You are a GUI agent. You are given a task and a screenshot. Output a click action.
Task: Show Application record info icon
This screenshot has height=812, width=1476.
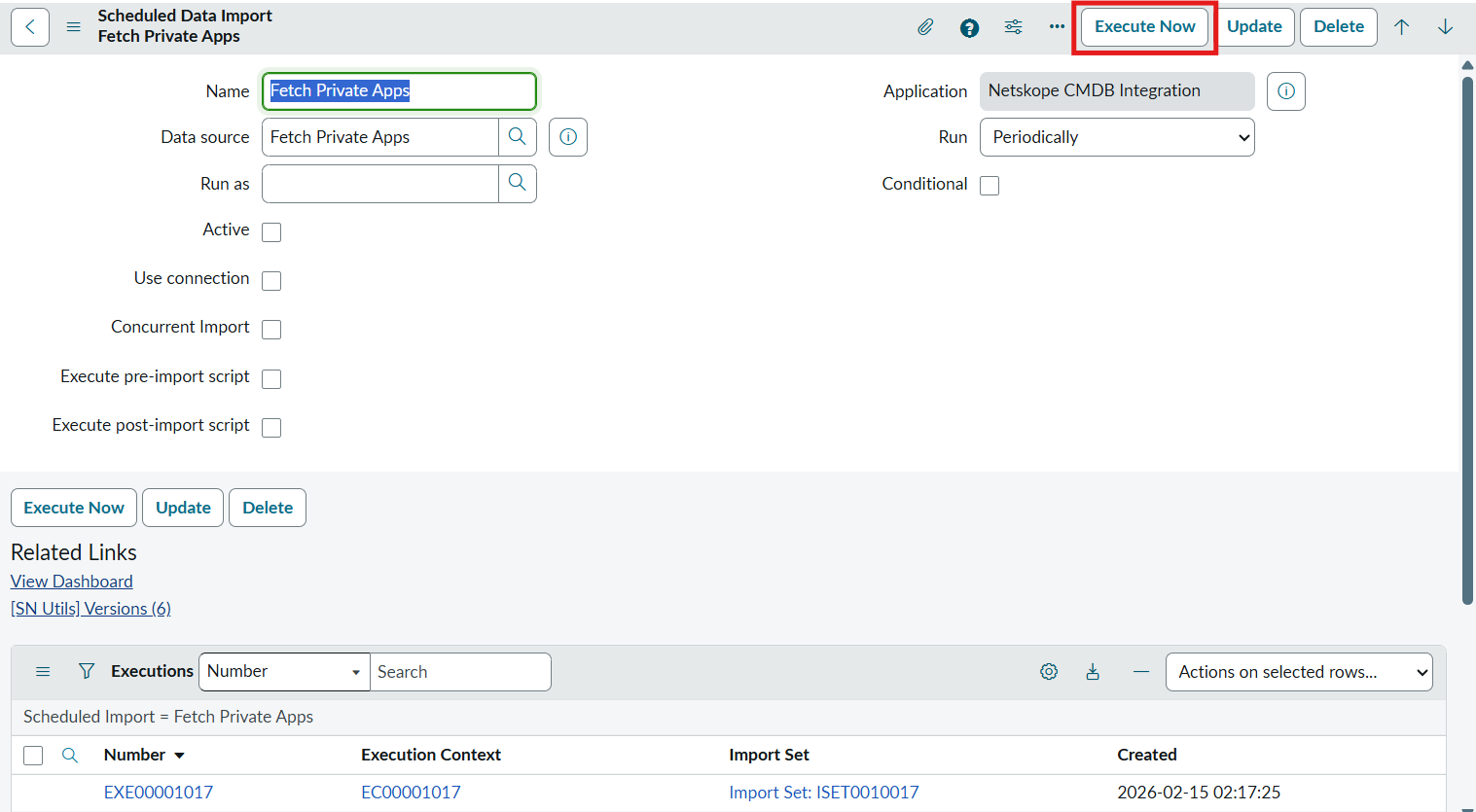click(x=1286, y=91)
